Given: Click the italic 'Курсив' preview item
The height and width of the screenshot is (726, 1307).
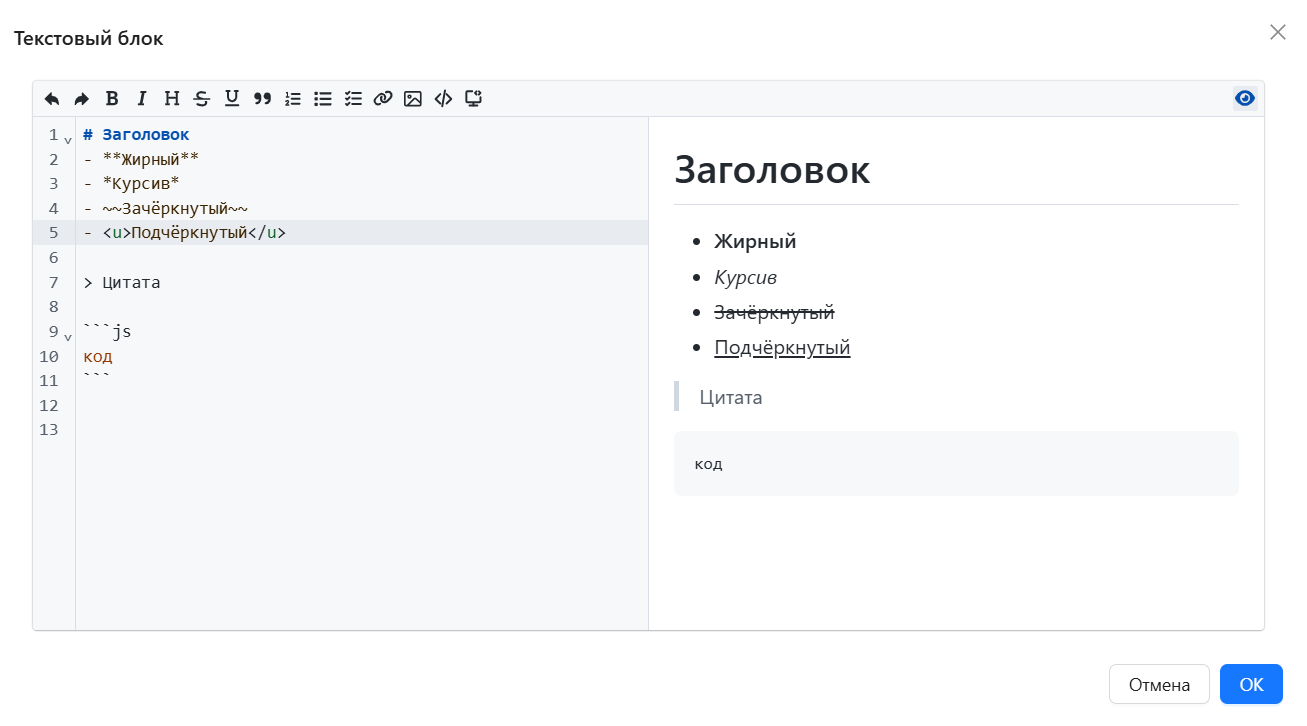Looking at the screenshot, I should (x=745, y=277).
